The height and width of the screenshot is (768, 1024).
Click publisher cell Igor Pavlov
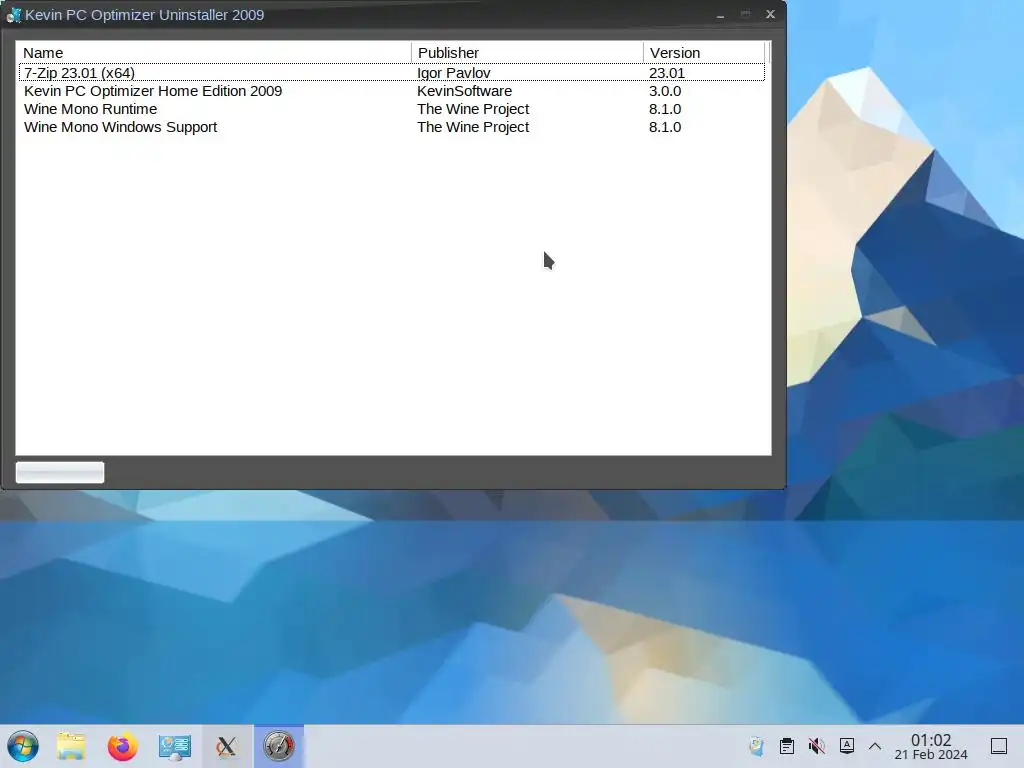coord(454,73)
